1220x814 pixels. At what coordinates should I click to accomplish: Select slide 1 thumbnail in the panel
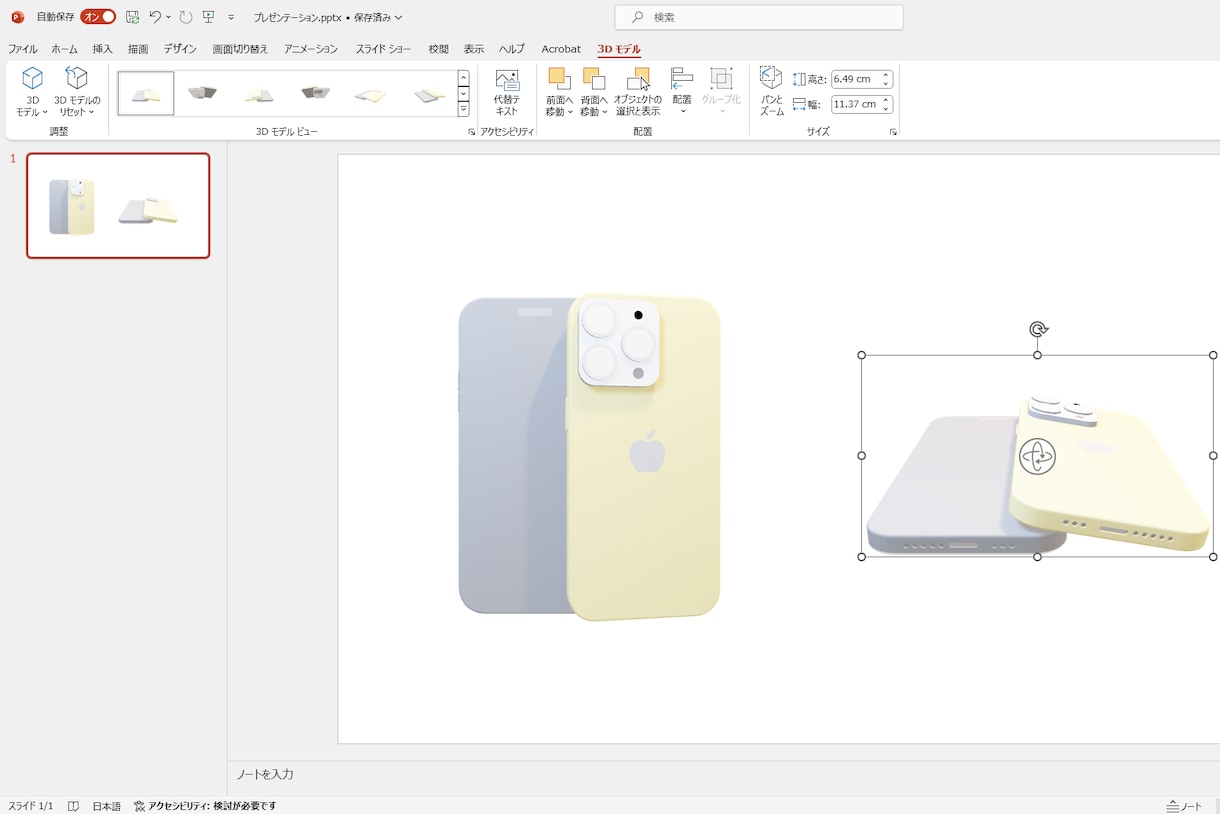click(x=118, y=205)
